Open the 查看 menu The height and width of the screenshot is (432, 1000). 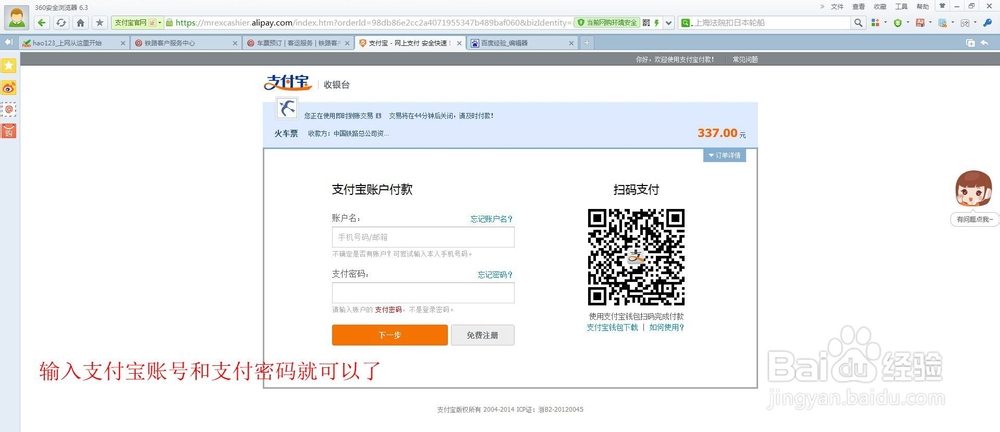[x=859, y=6]
